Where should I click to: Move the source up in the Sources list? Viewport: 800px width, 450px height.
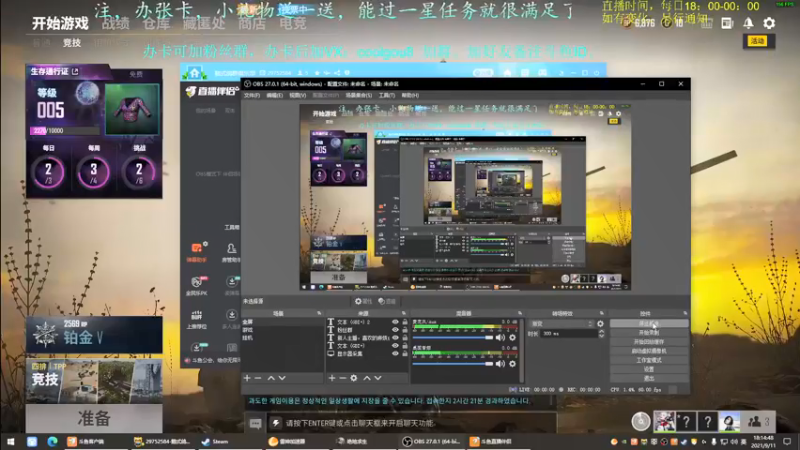point(367,378)
